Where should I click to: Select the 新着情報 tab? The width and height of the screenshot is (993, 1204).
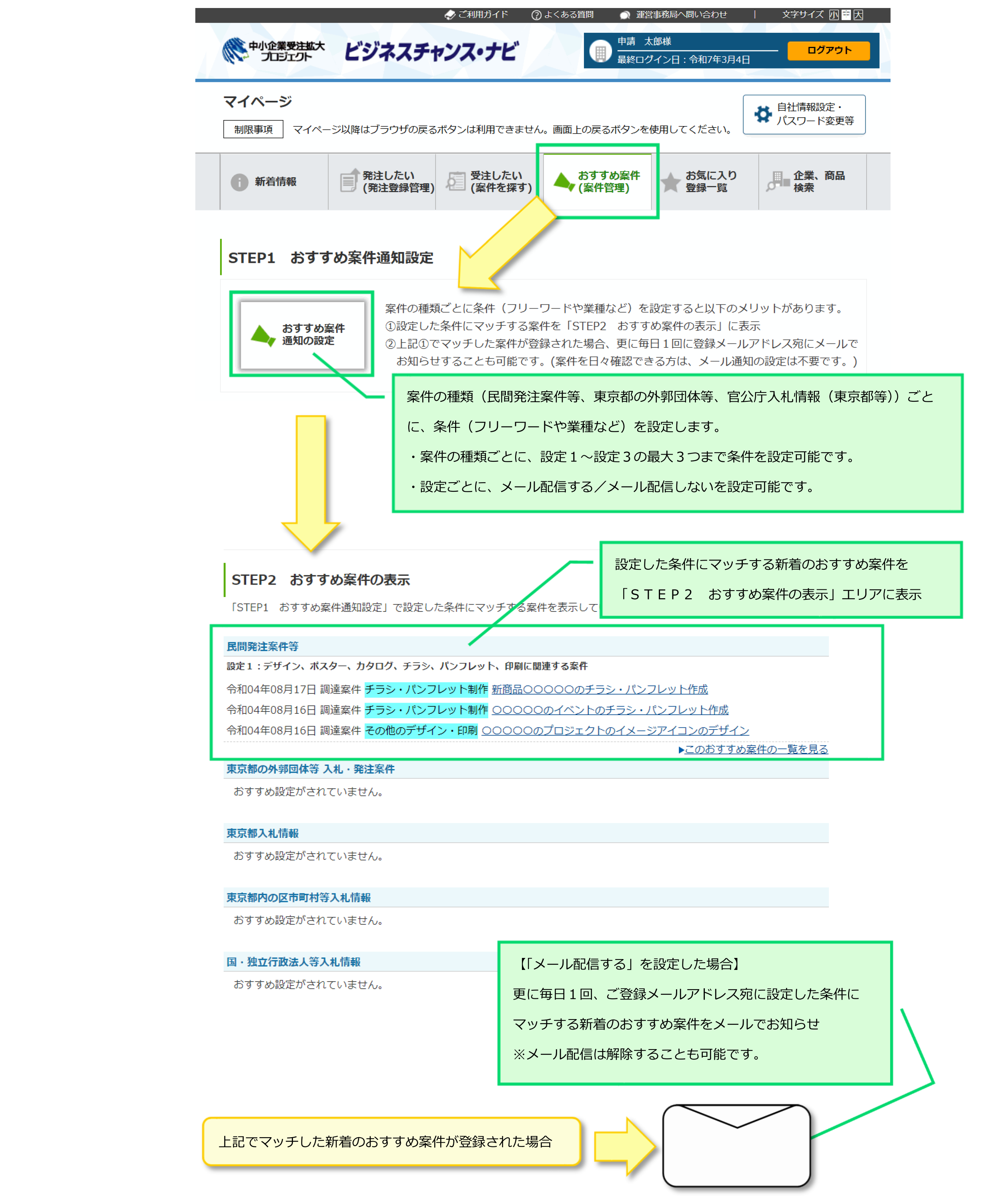[273, 181]
